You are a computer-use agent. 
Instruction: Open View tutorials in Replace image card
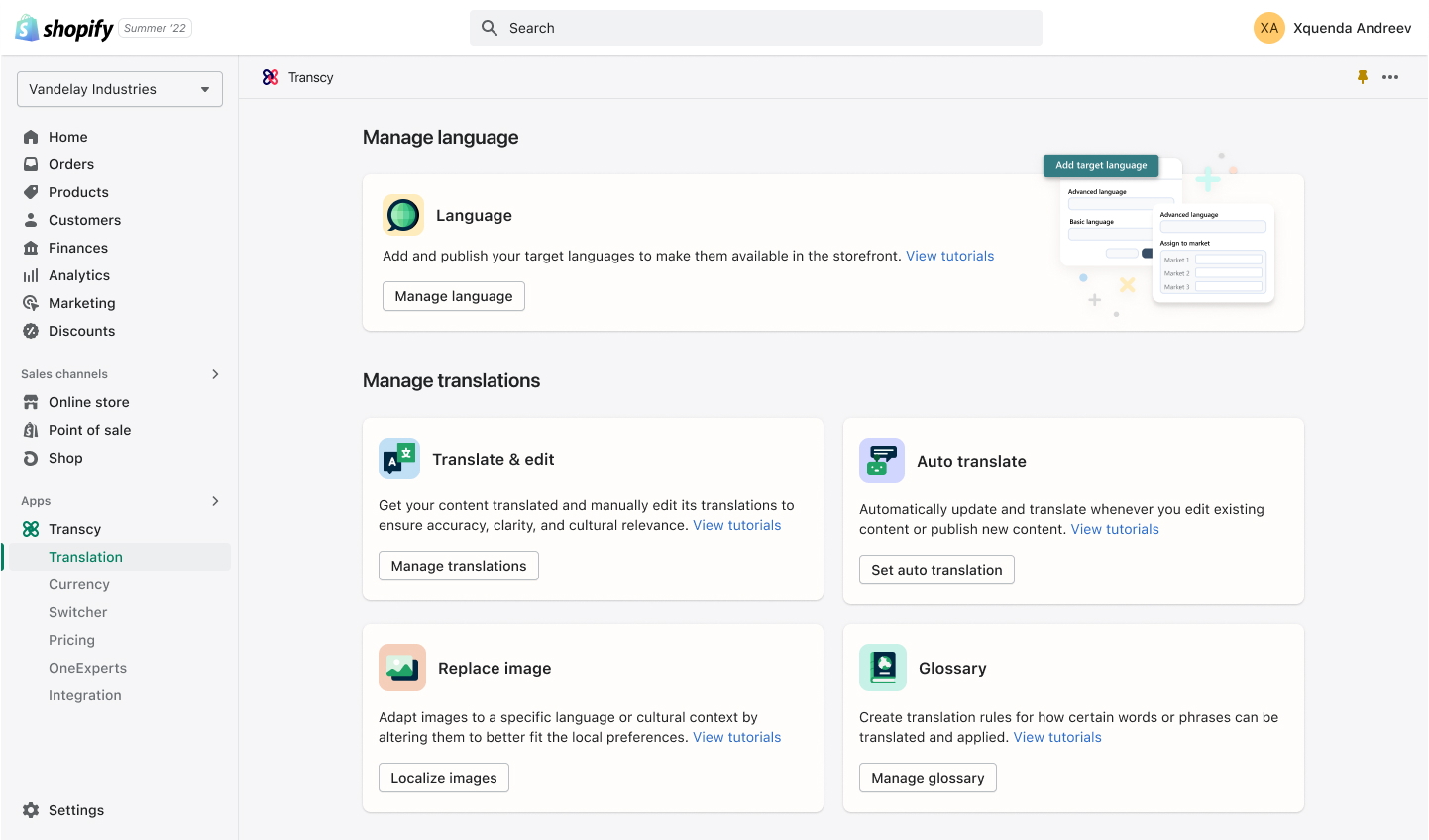point(736,737)
